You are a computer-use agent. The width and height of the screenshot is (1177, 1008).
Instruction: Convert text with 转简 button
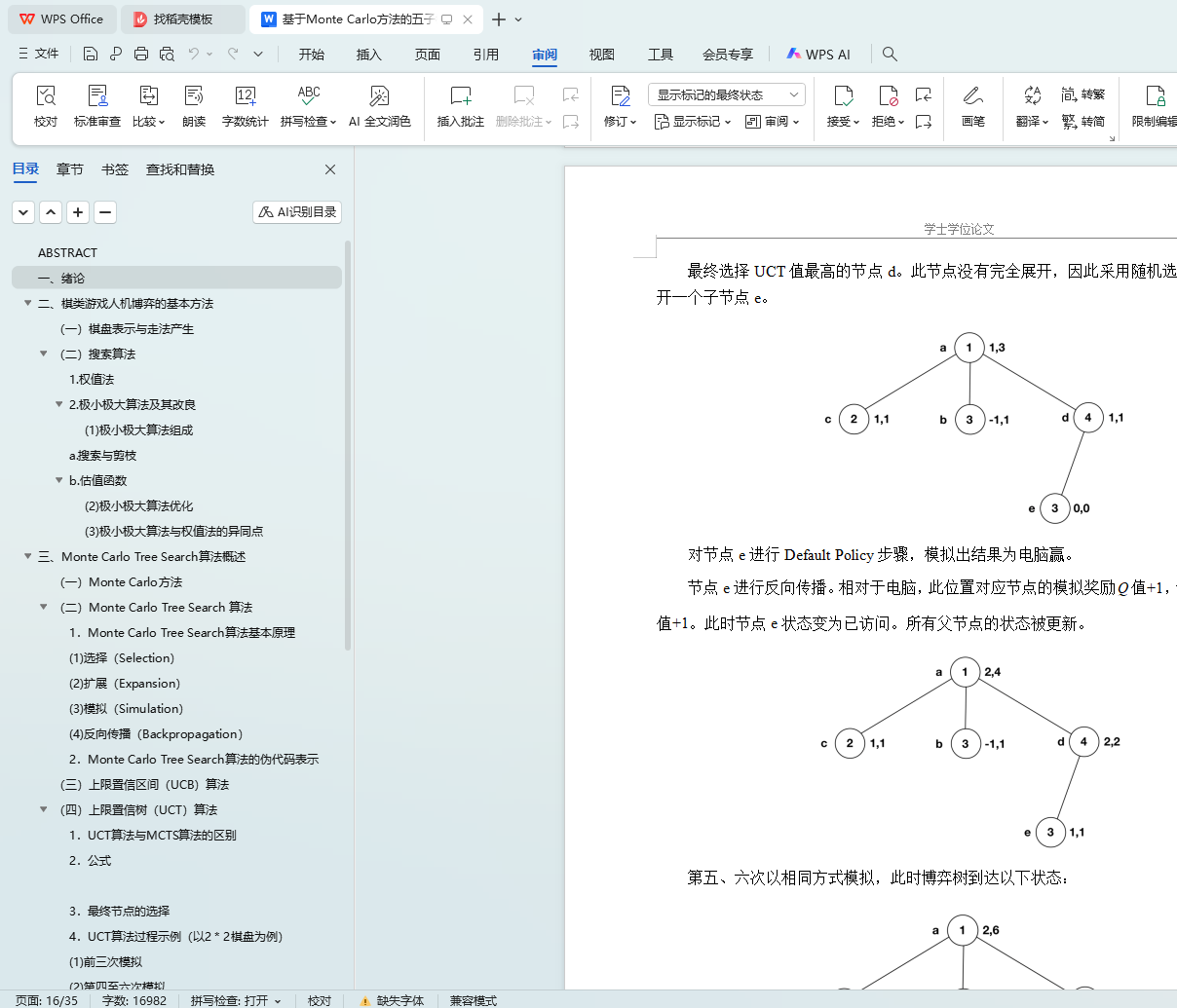coord(1083,122)
